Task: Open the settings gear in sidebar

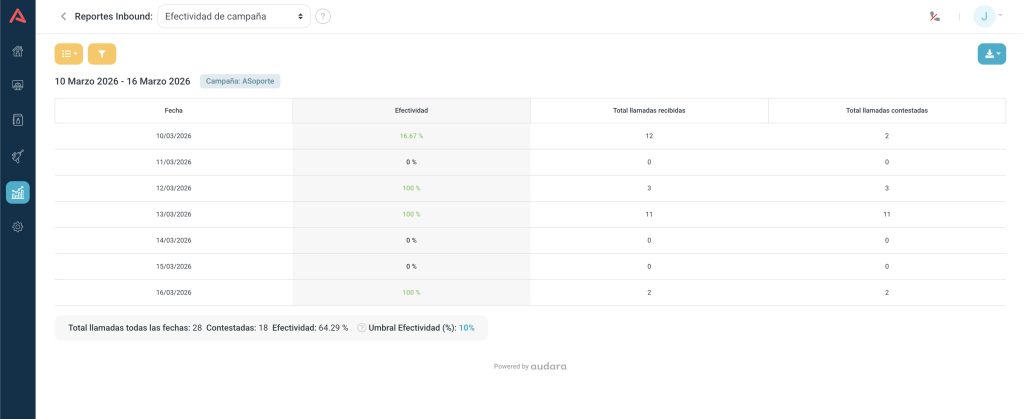Action: coord(17,227)
